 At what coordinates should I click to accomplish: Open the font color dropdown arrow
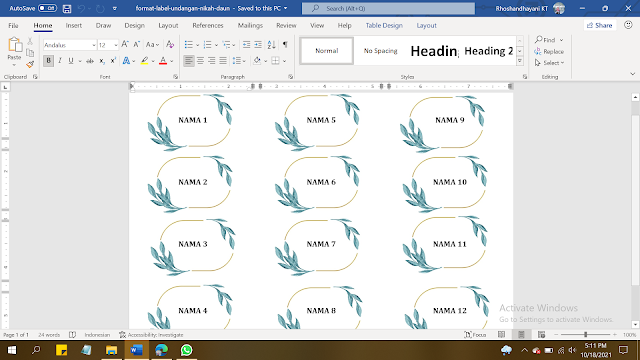pyautogui.click(x=172, y=61)
